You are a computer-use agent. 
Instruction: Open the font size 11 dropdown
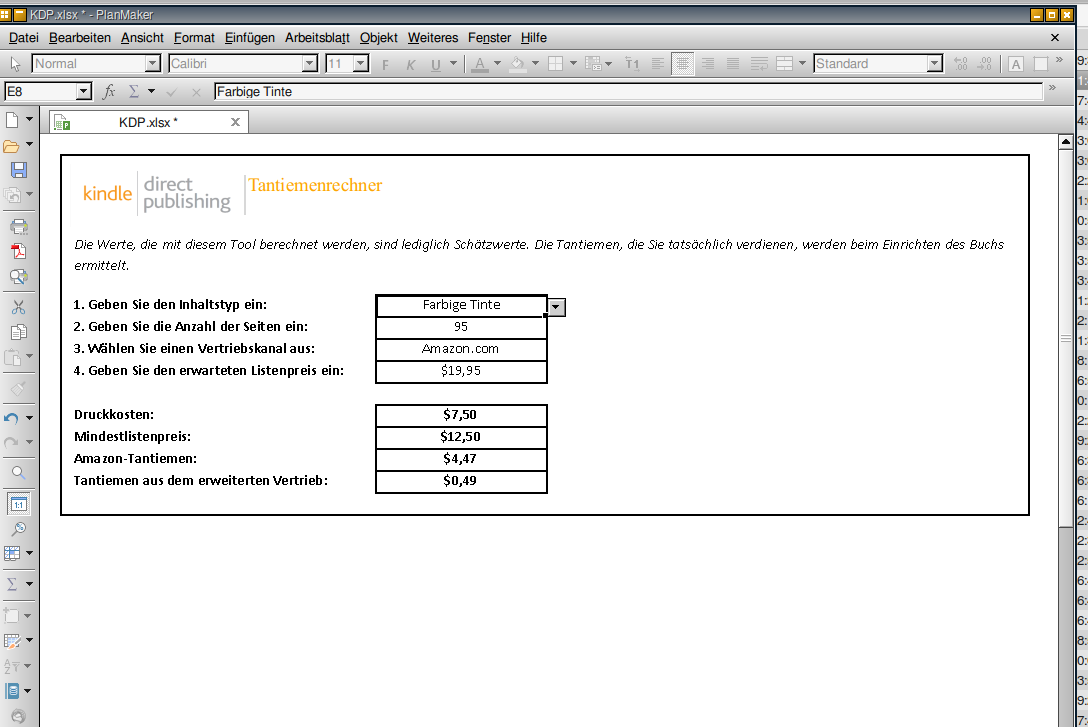pos(360,64)
